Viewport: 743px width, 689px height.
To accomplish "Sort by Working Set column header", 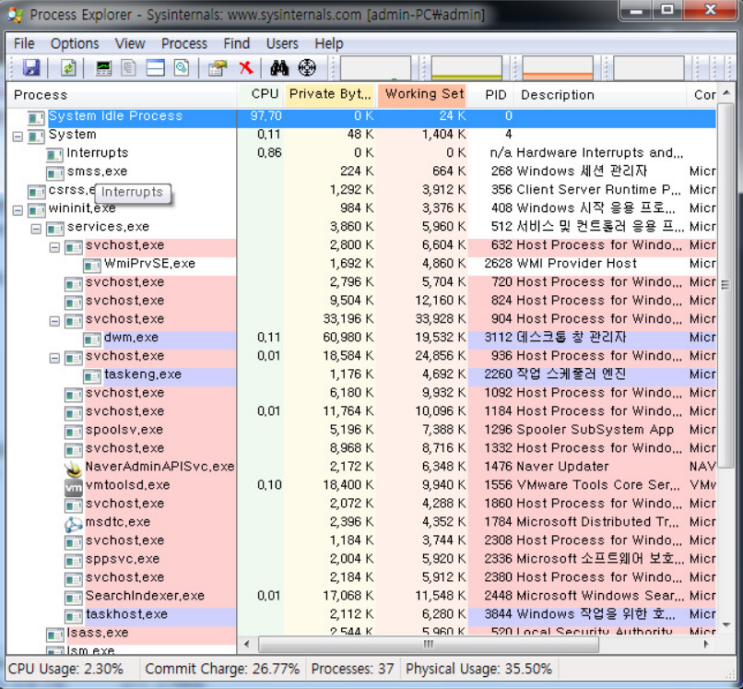I will tap(423, 95).
